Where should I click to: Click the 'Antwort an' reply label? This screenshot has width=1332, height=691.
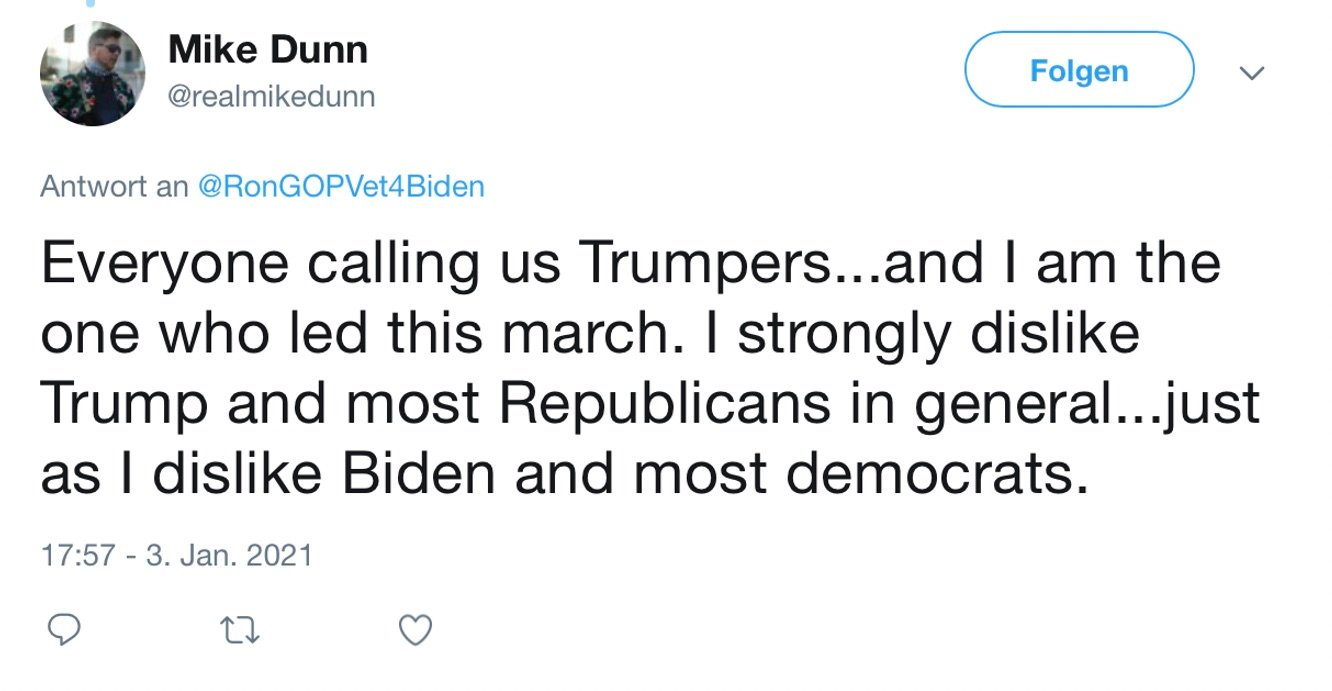pyautogui.click(x=114, y=187)
